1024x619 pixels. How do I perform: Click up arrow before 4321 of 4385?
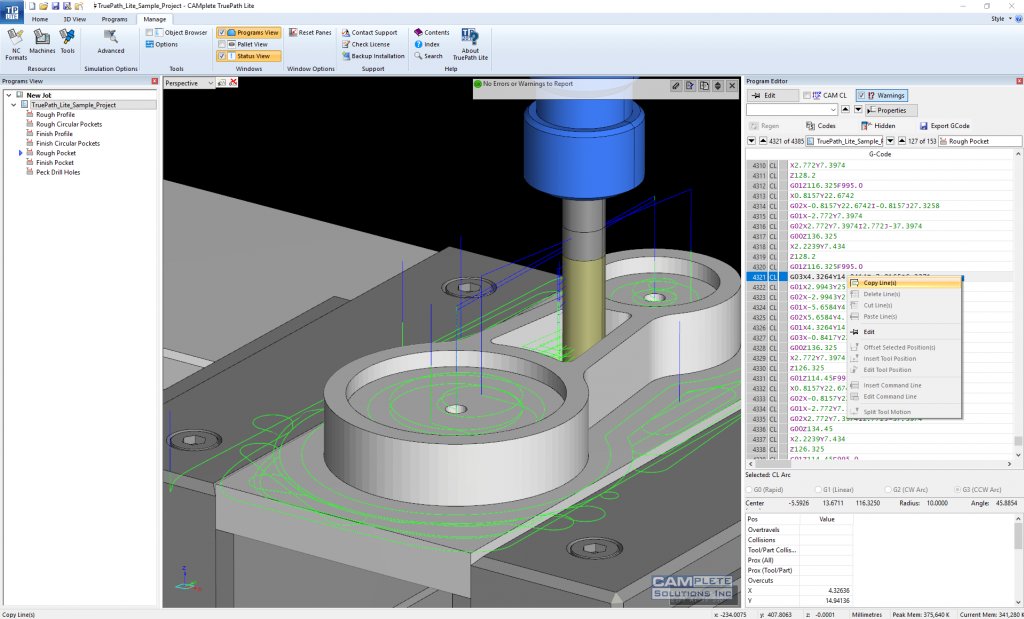coord(763,141)
